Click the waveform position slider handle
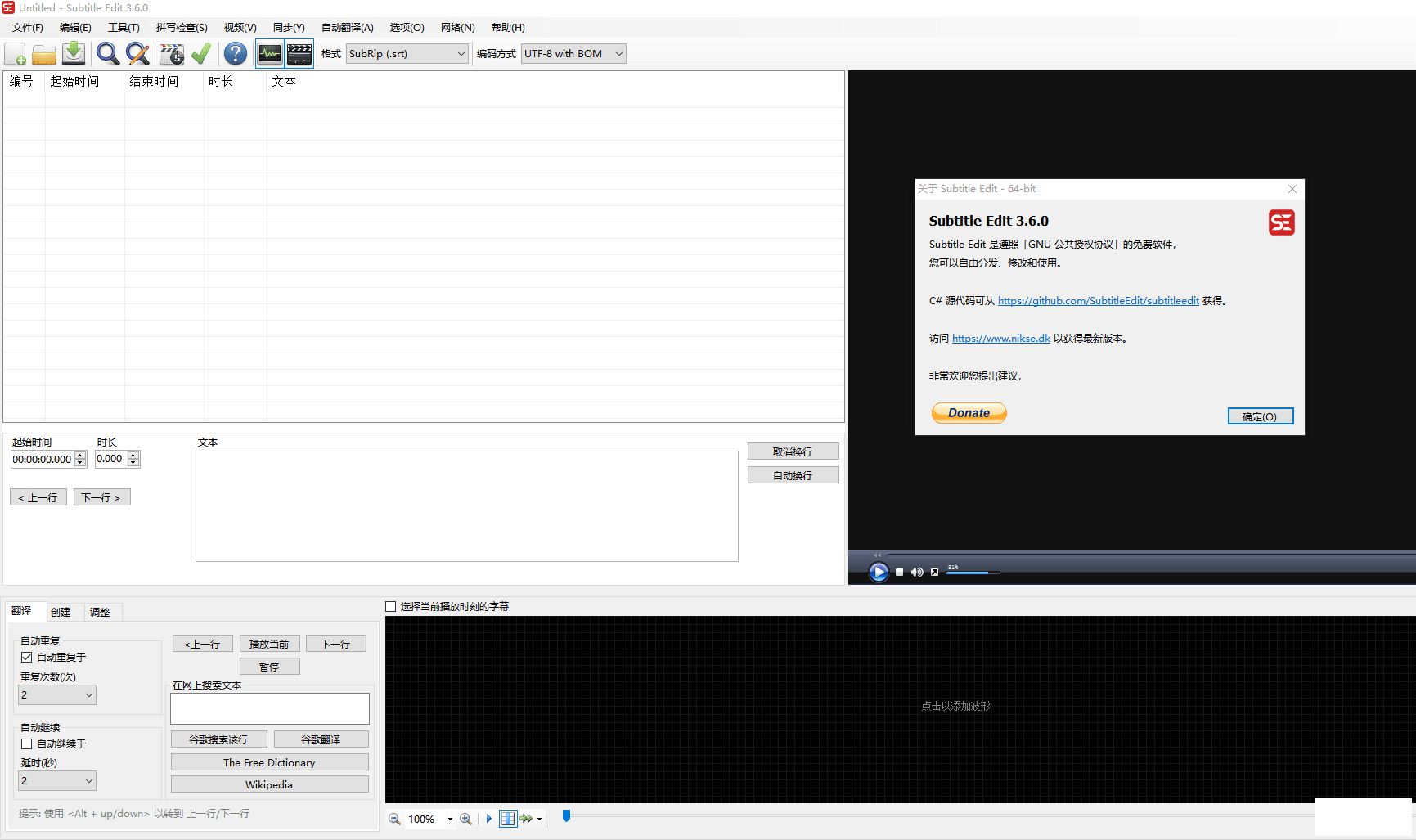Viewport: 1416px width, 840px height. click(x=566, y=815)
